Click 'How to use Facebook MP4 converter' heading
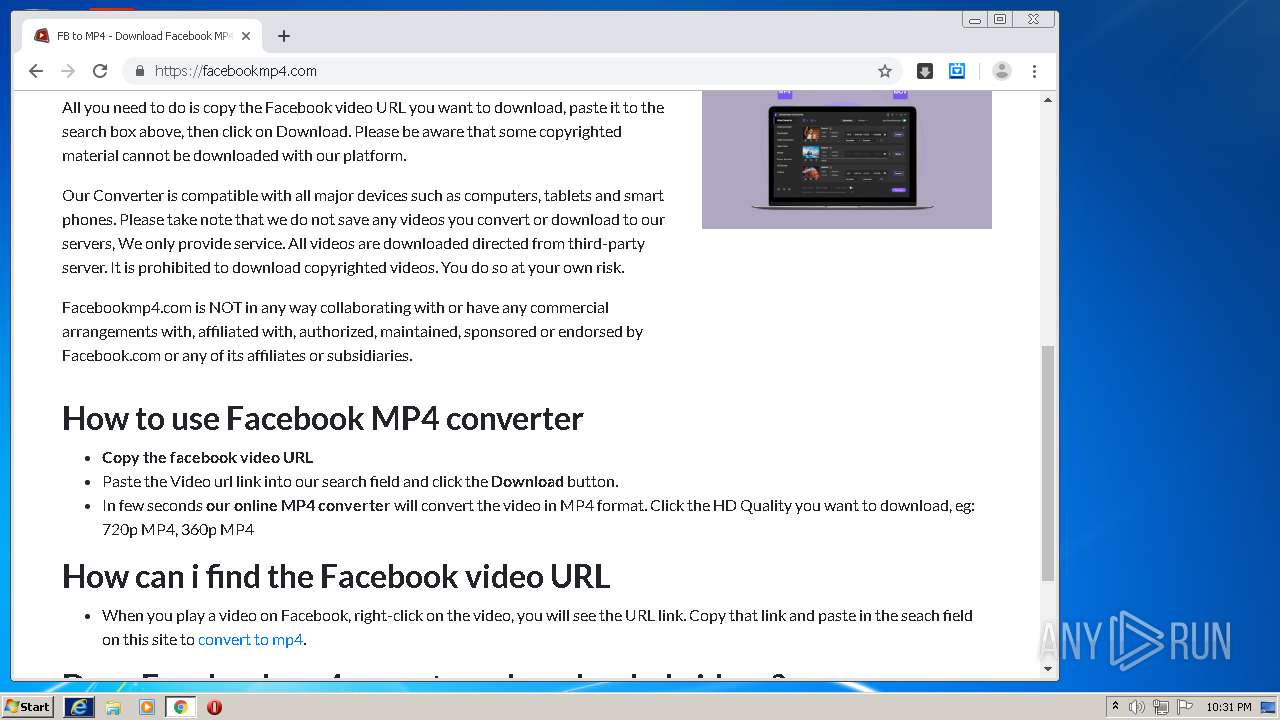Screen dimensions: 1280x720 (x=323, y=418)
